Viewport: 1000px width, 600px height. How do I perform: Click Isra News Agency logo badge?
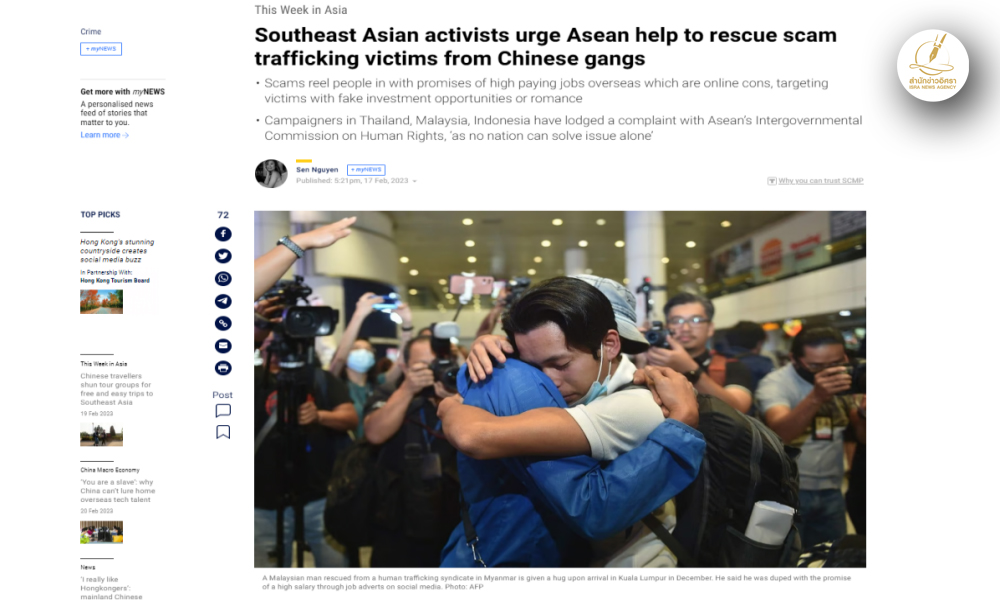coord(932,66)
